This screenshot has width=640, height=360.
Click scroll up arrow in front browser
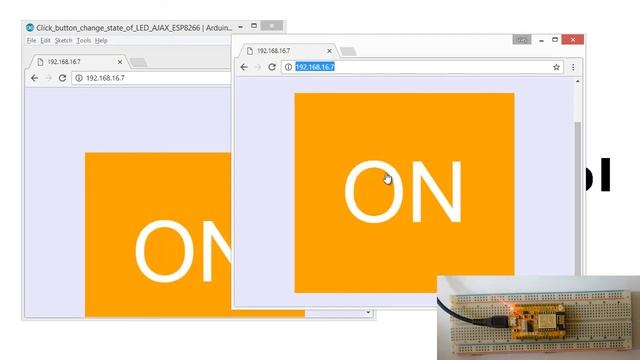tap(578, 82)
